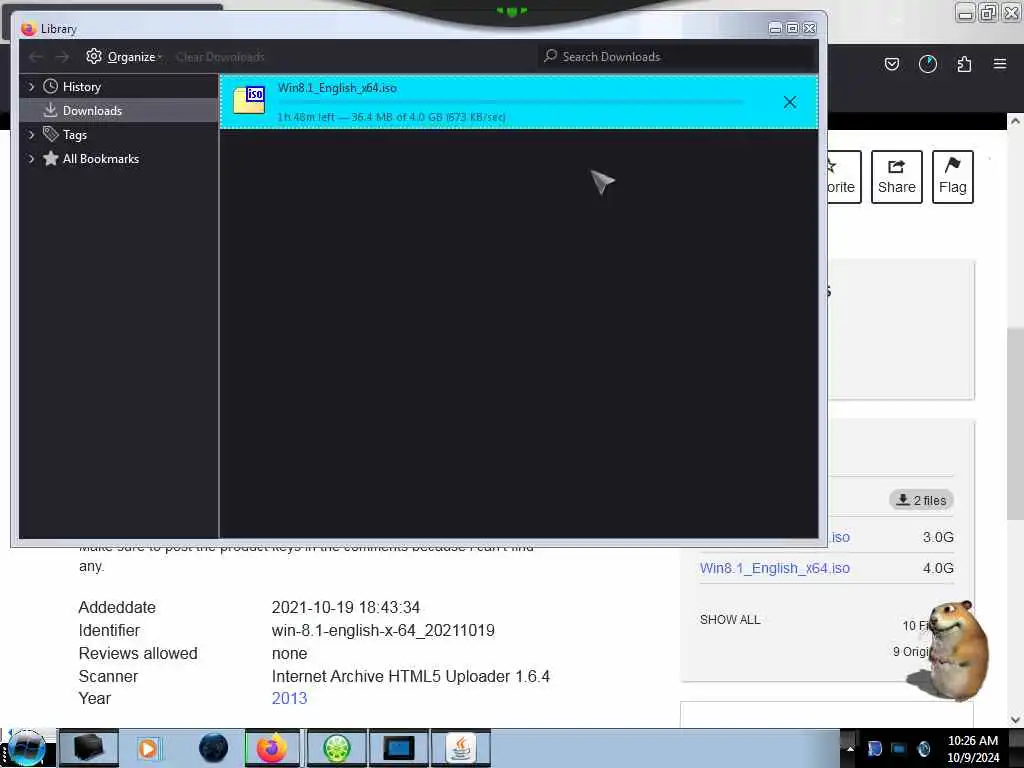The image size is (1024, 768).
Task: Click Clear Downloads in the Library toolbar
Action: [x=220, y=57]
